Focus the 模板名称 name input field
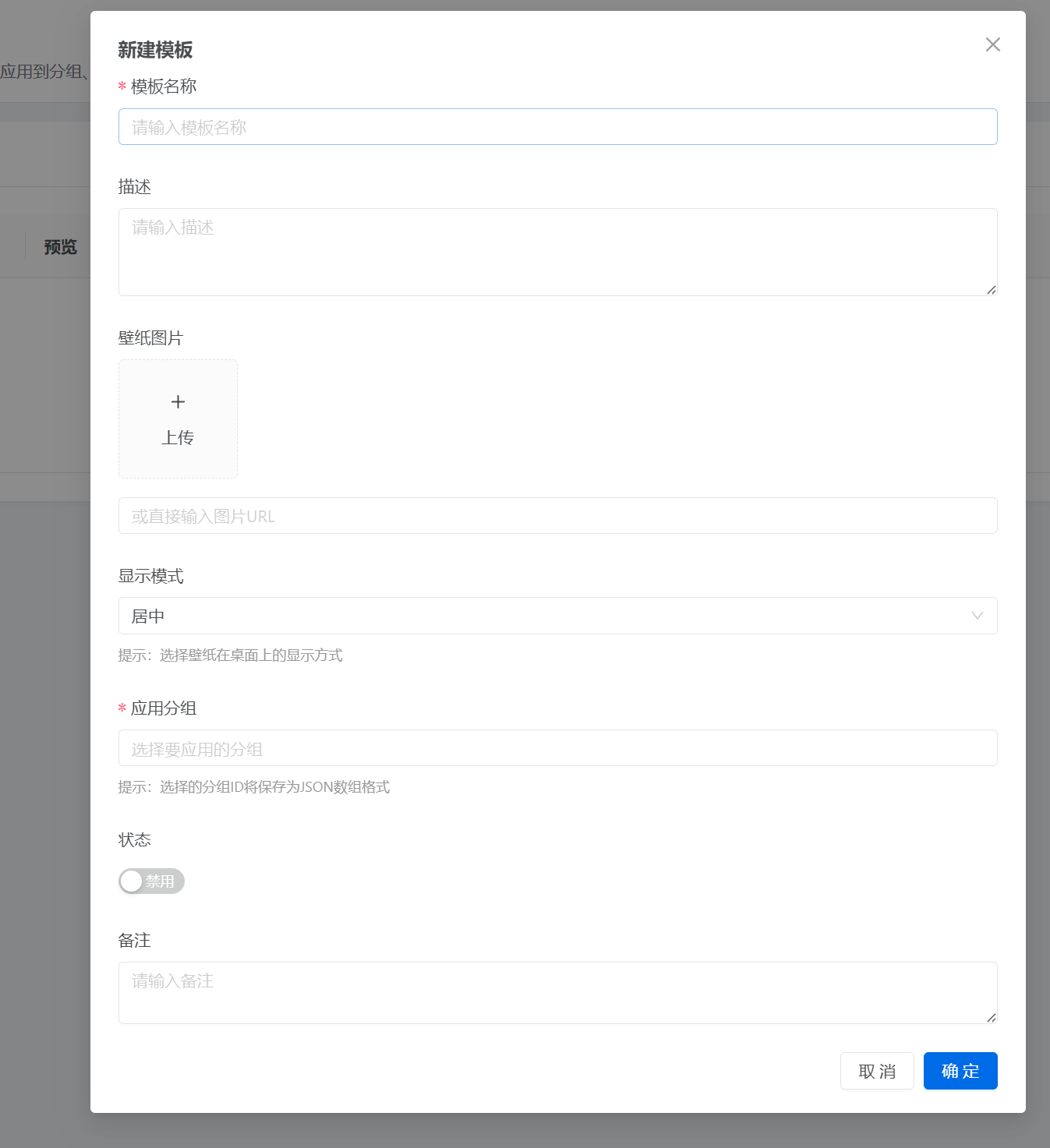 click(x=557, y=126)
